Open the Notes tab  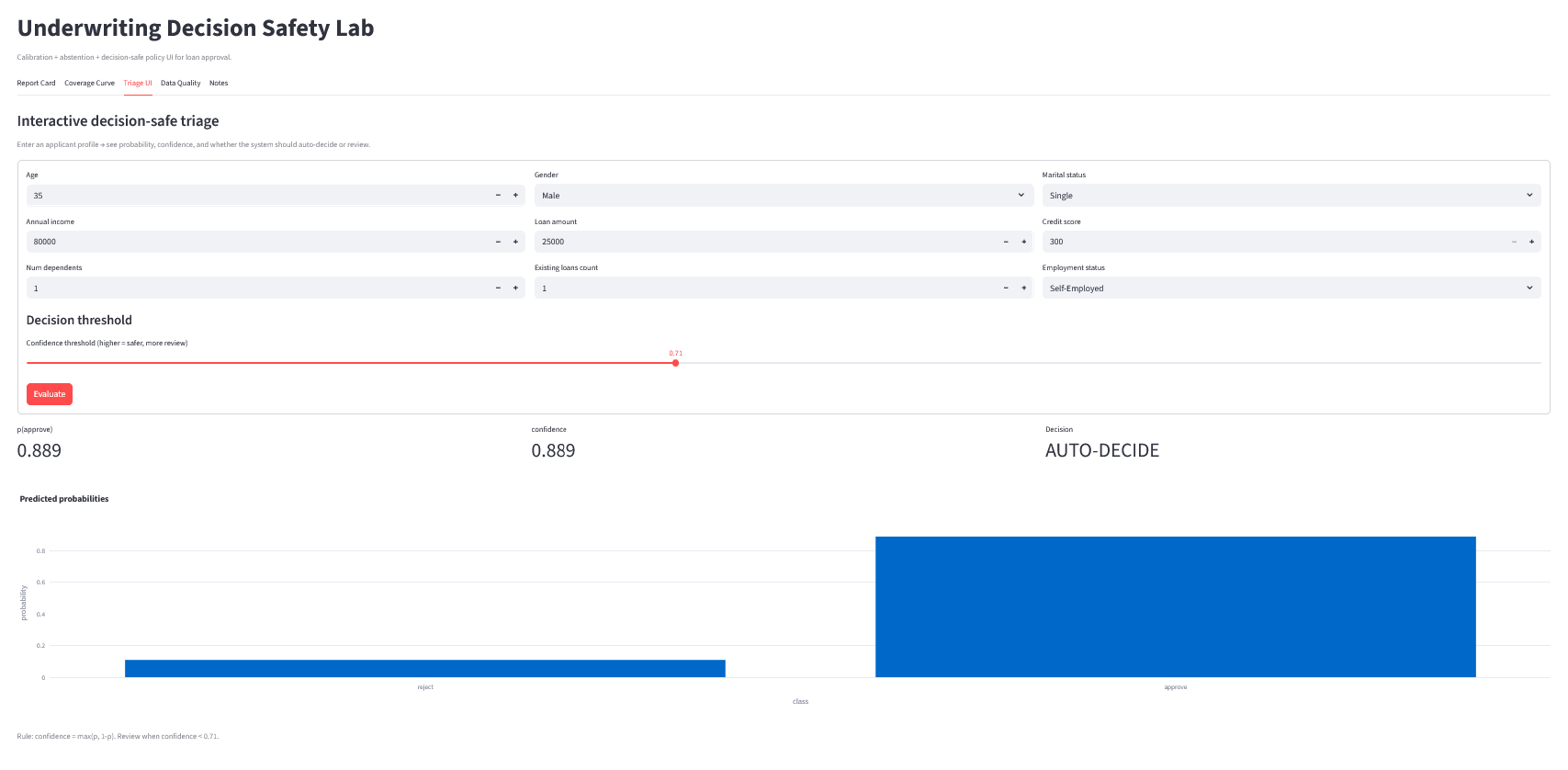tap(219, 84)
